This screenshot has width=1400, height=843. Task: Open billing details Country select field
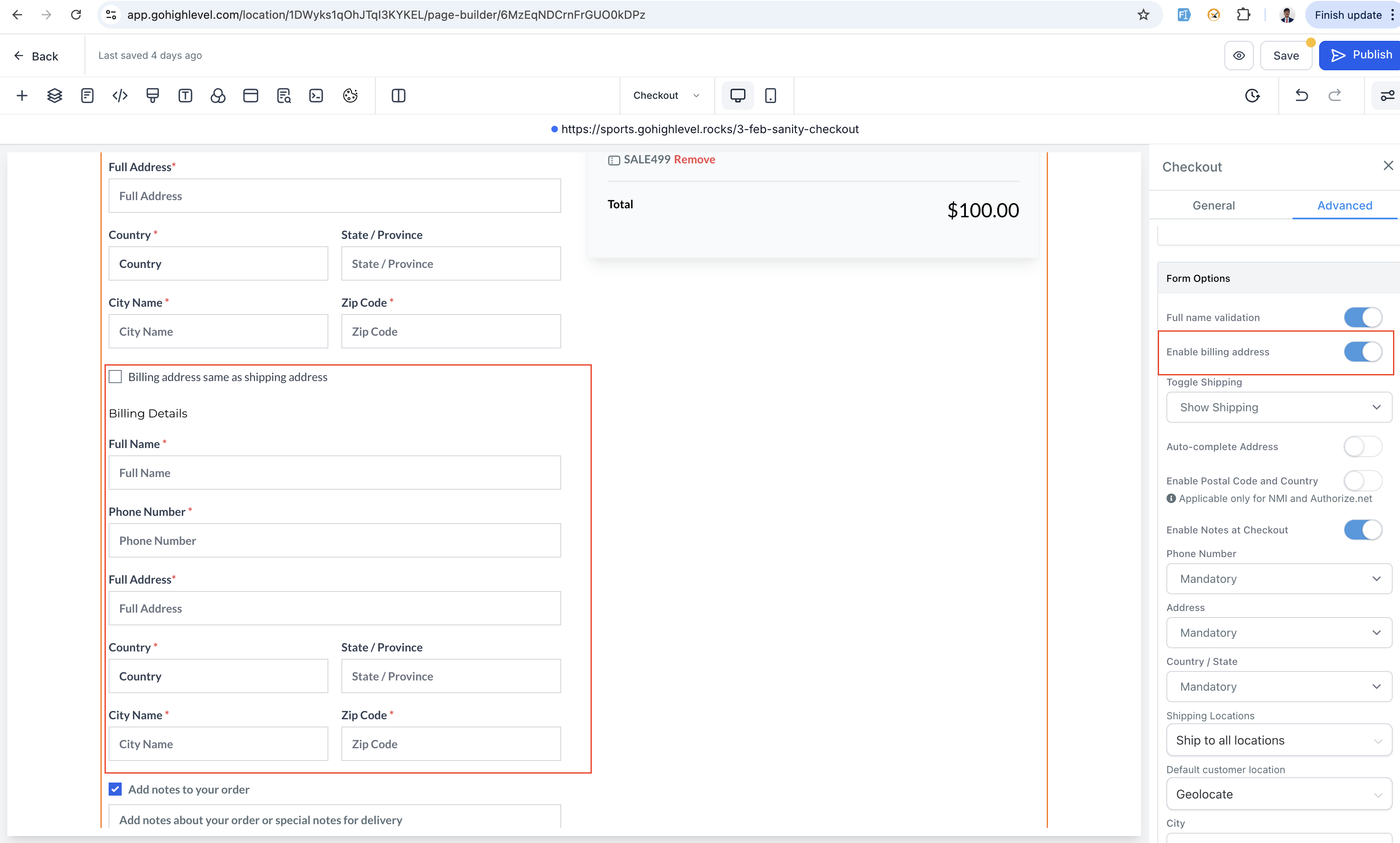(218, 676)
